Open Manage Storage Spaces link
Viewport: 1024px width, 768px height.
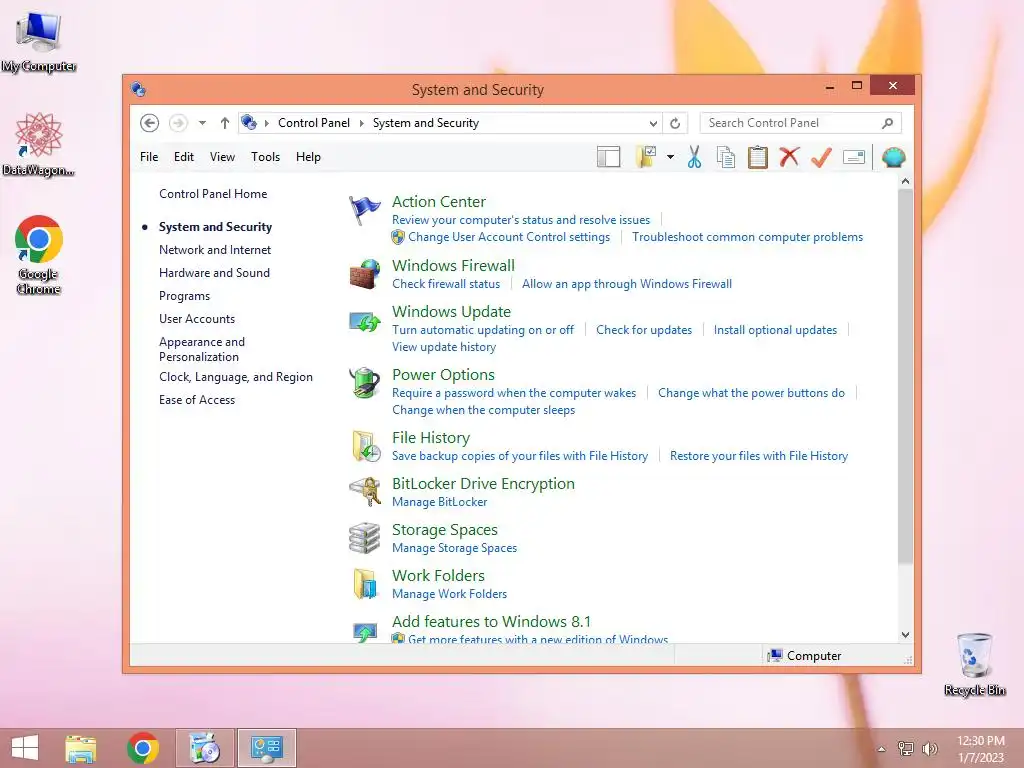tap(455, 548)
